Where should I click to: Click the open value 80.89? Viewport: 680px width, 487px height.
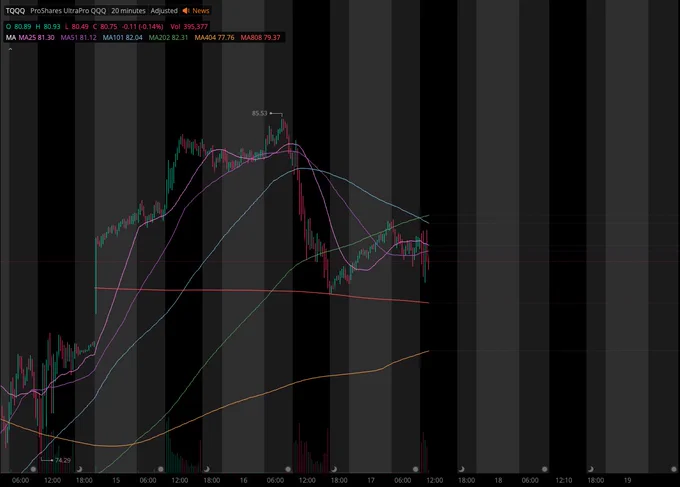23,26
